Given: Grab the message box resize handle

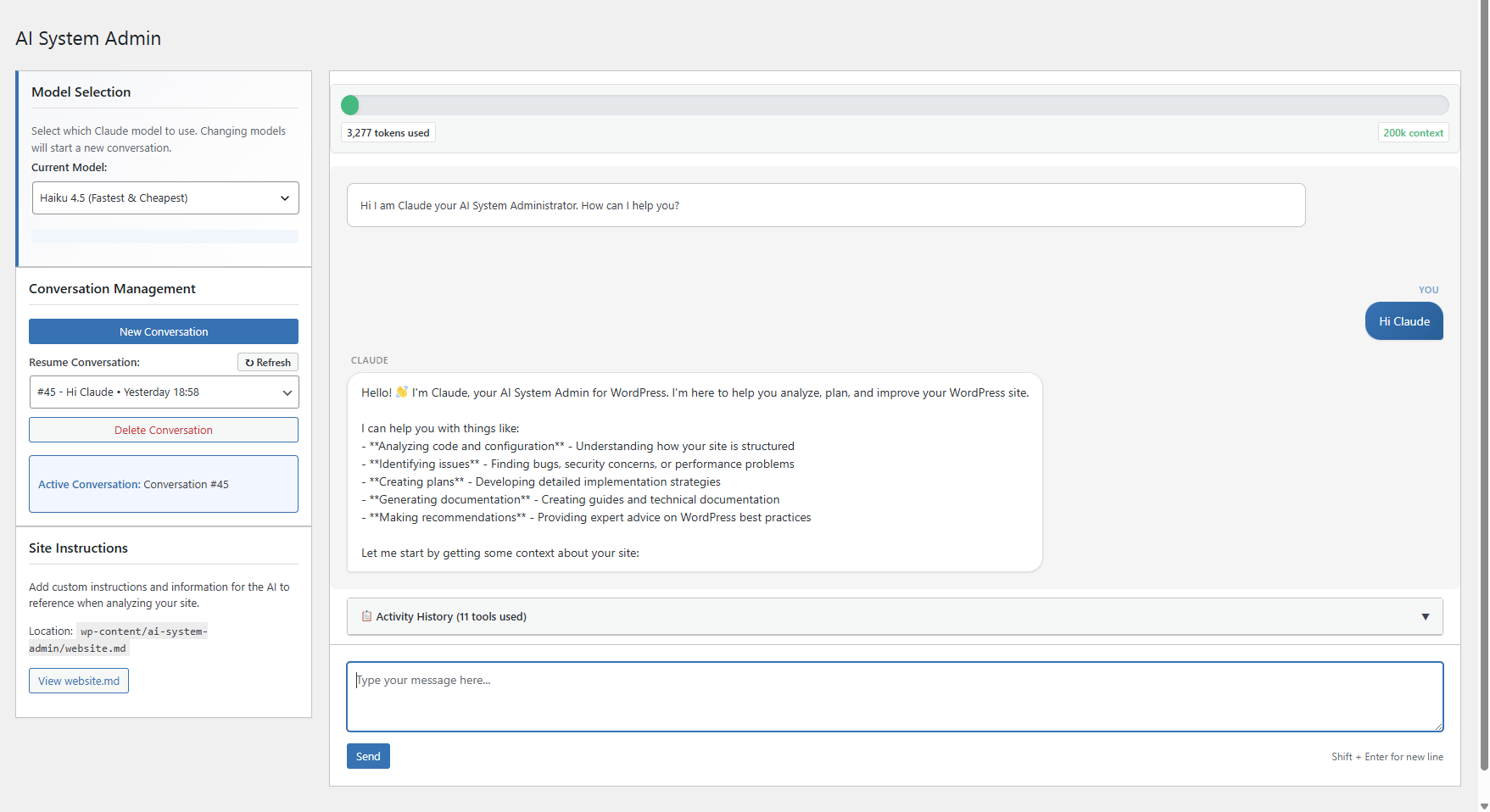Looking at the screenshot, I should click(x=1438, y=726).
